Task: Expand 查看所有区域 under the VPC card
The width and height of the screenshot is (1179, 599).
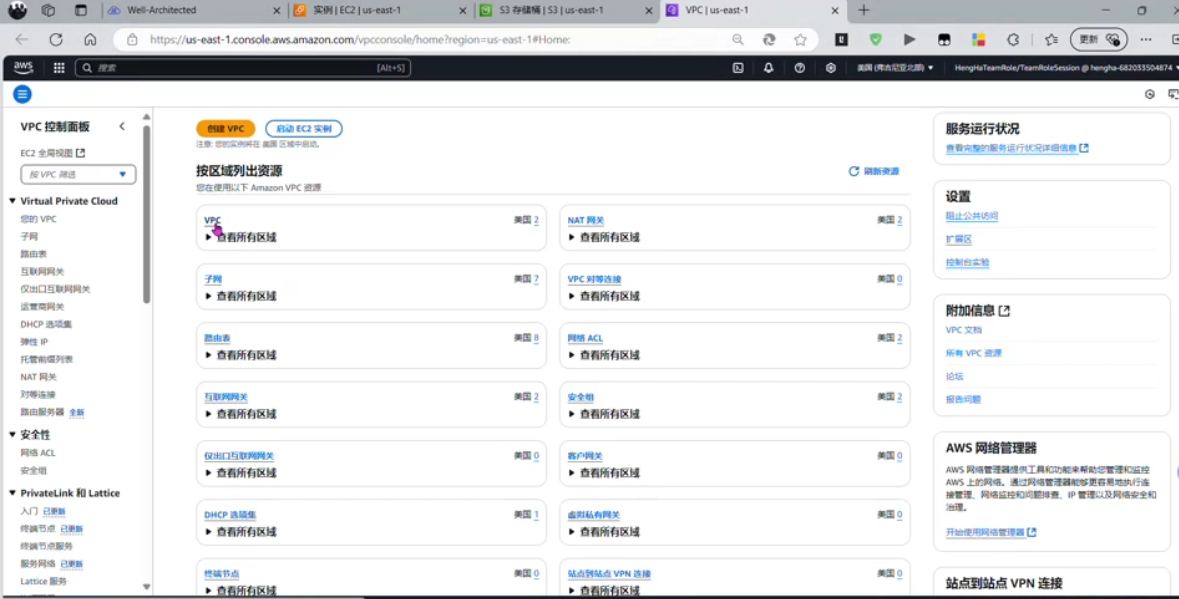Action: point(241,237)
